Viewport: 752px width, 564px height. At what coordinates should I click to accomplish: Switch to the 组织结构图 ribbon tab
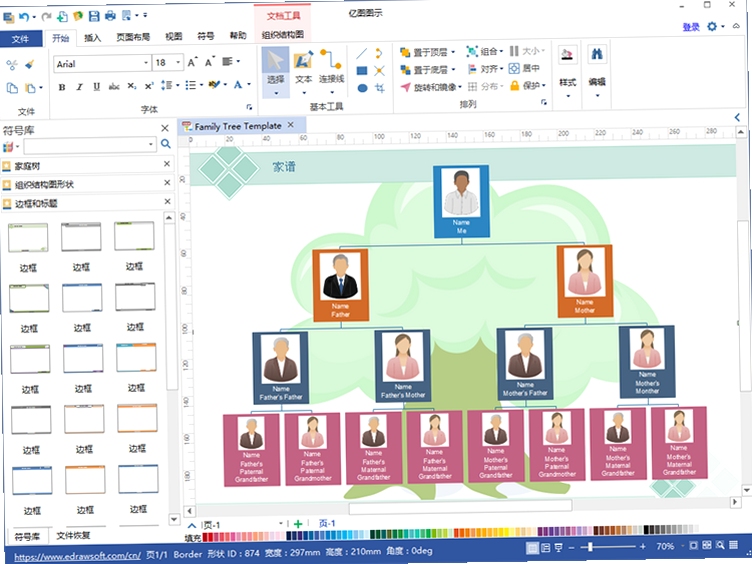click(282, 35)
